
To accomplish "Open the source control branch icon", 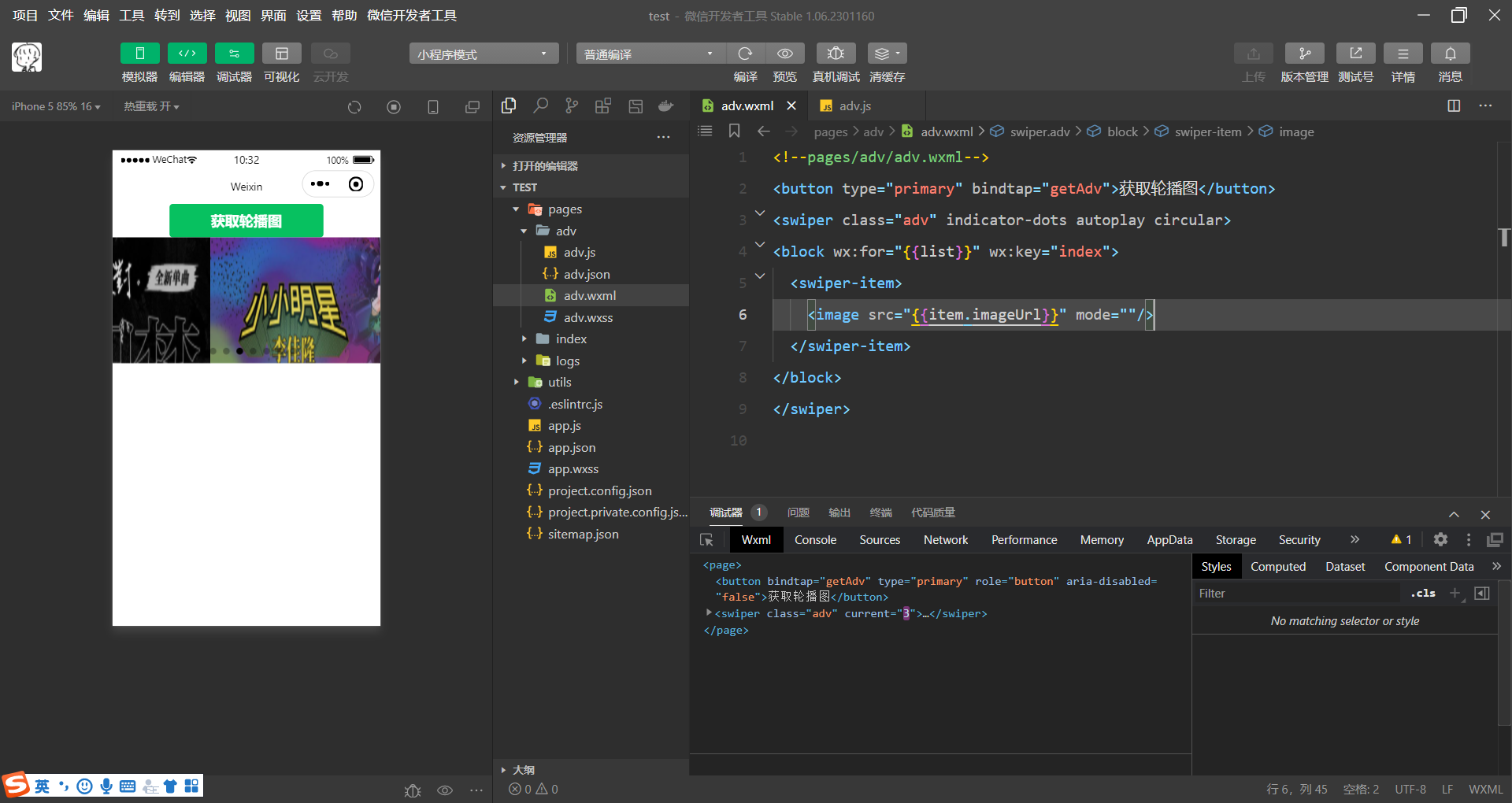I will tap(572, 105).
